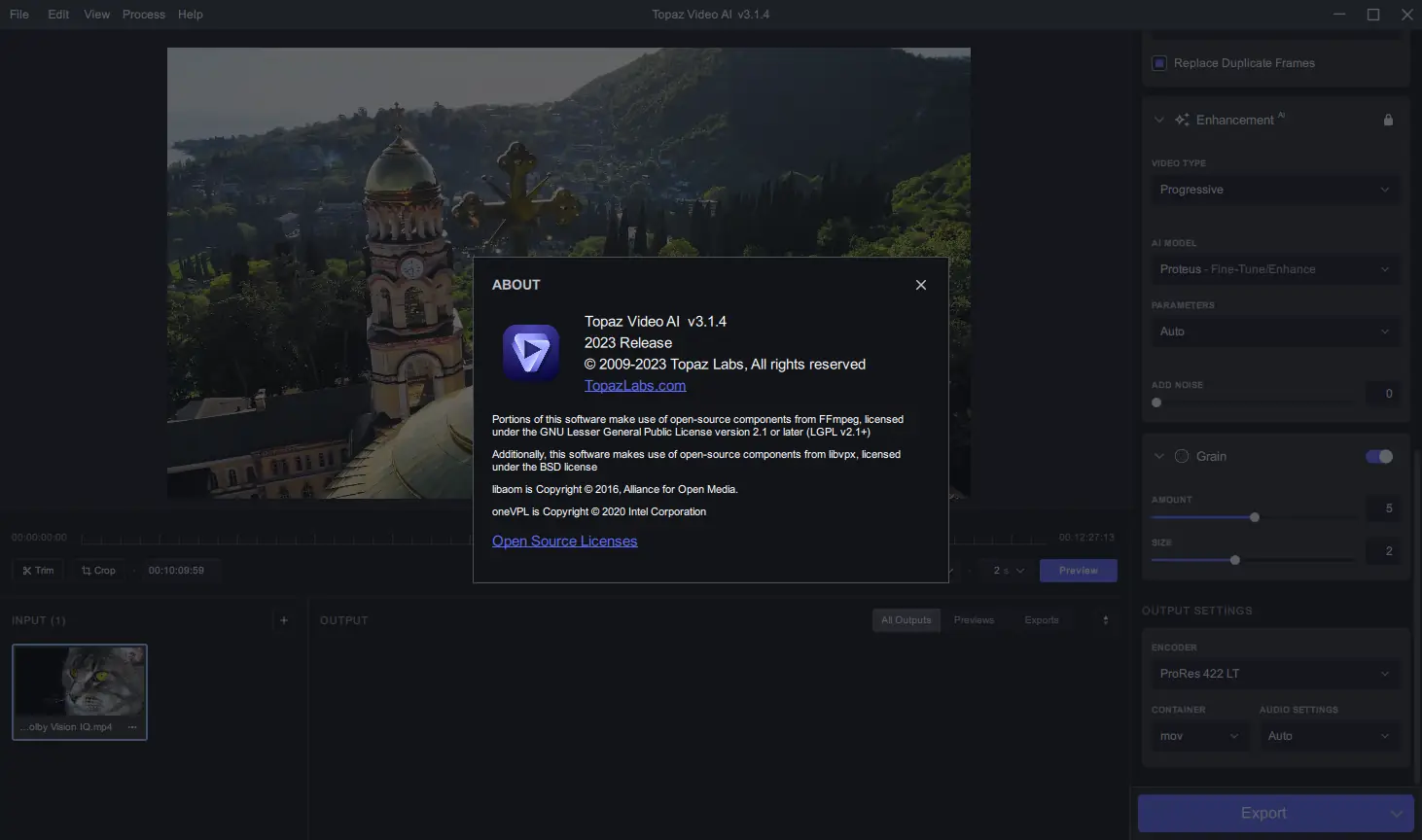Viewport: 1422px width, 840px height.
Task: Open the Export options arrow
Action: coord(1398,814)
